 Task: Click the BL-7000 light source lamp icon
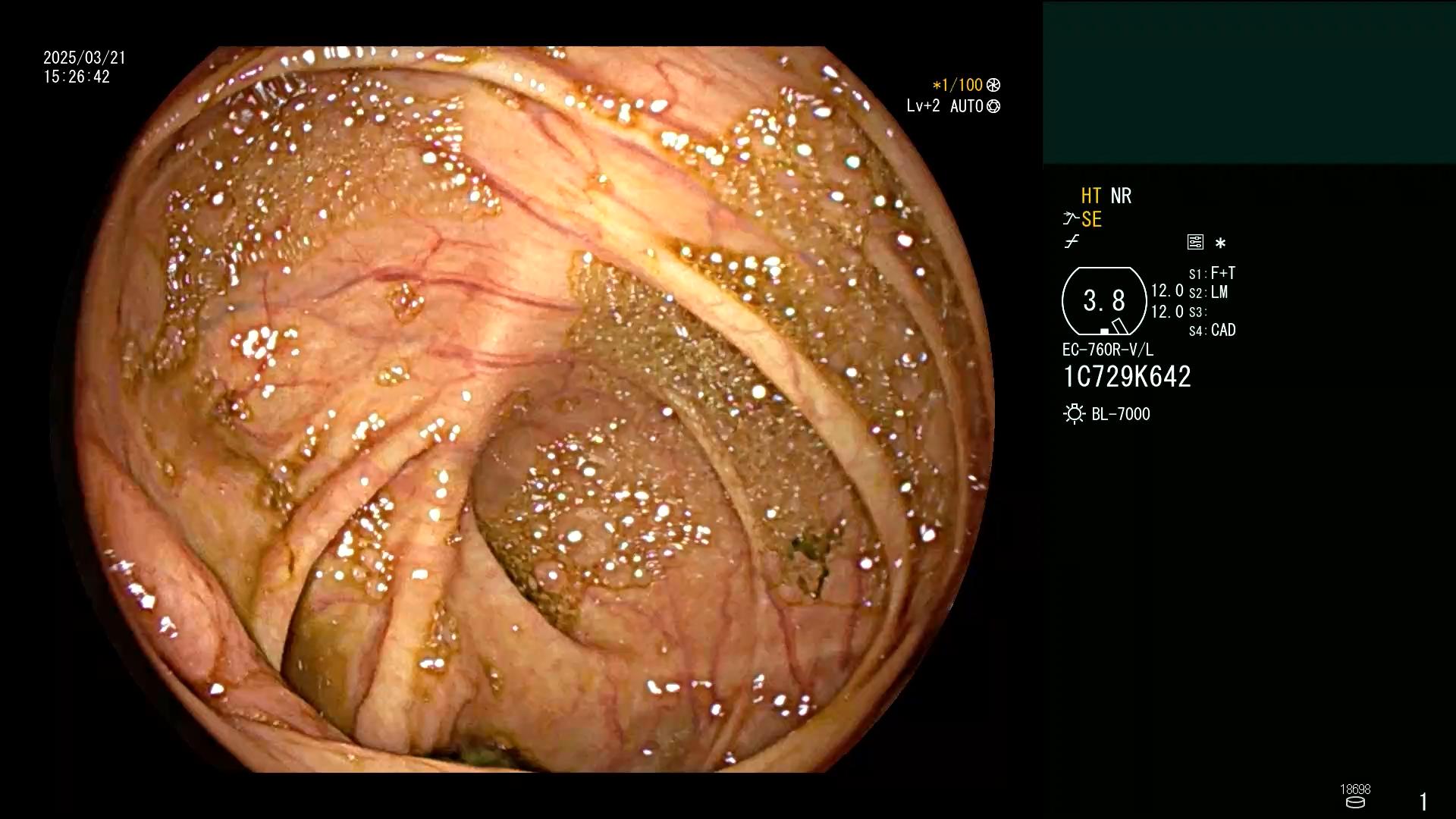pos(1074,414)
